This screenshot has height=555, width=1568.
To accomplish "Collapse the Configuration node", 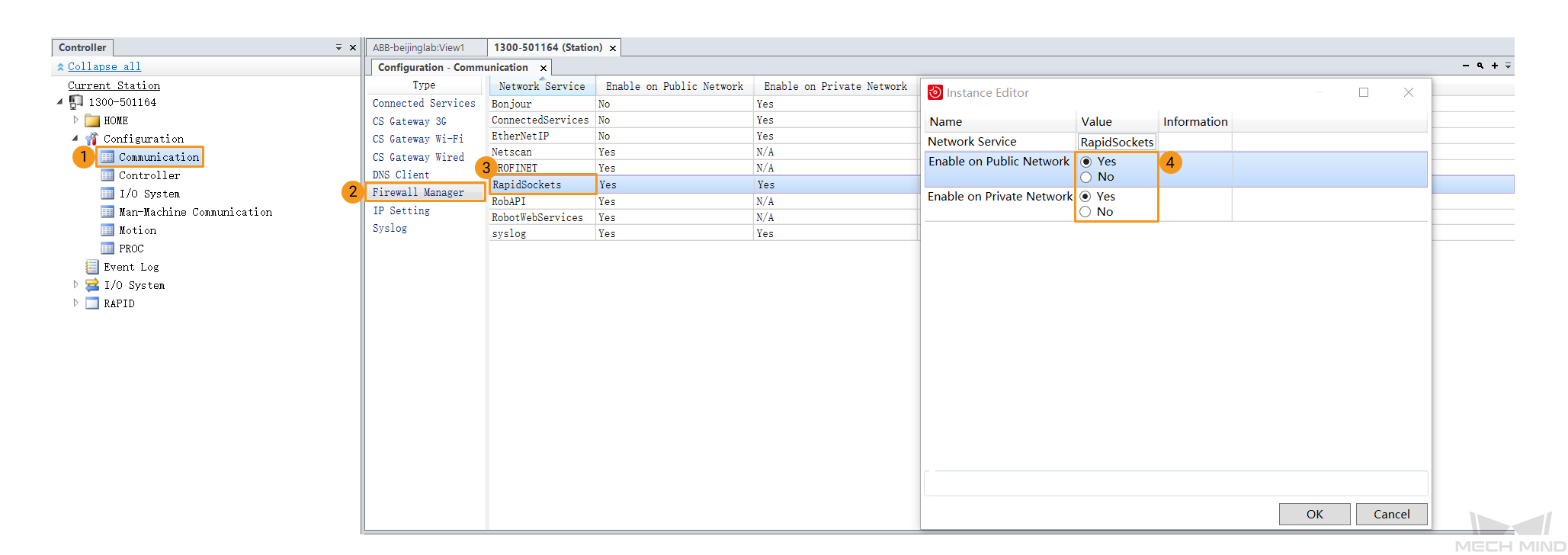I will click(75, 138).
